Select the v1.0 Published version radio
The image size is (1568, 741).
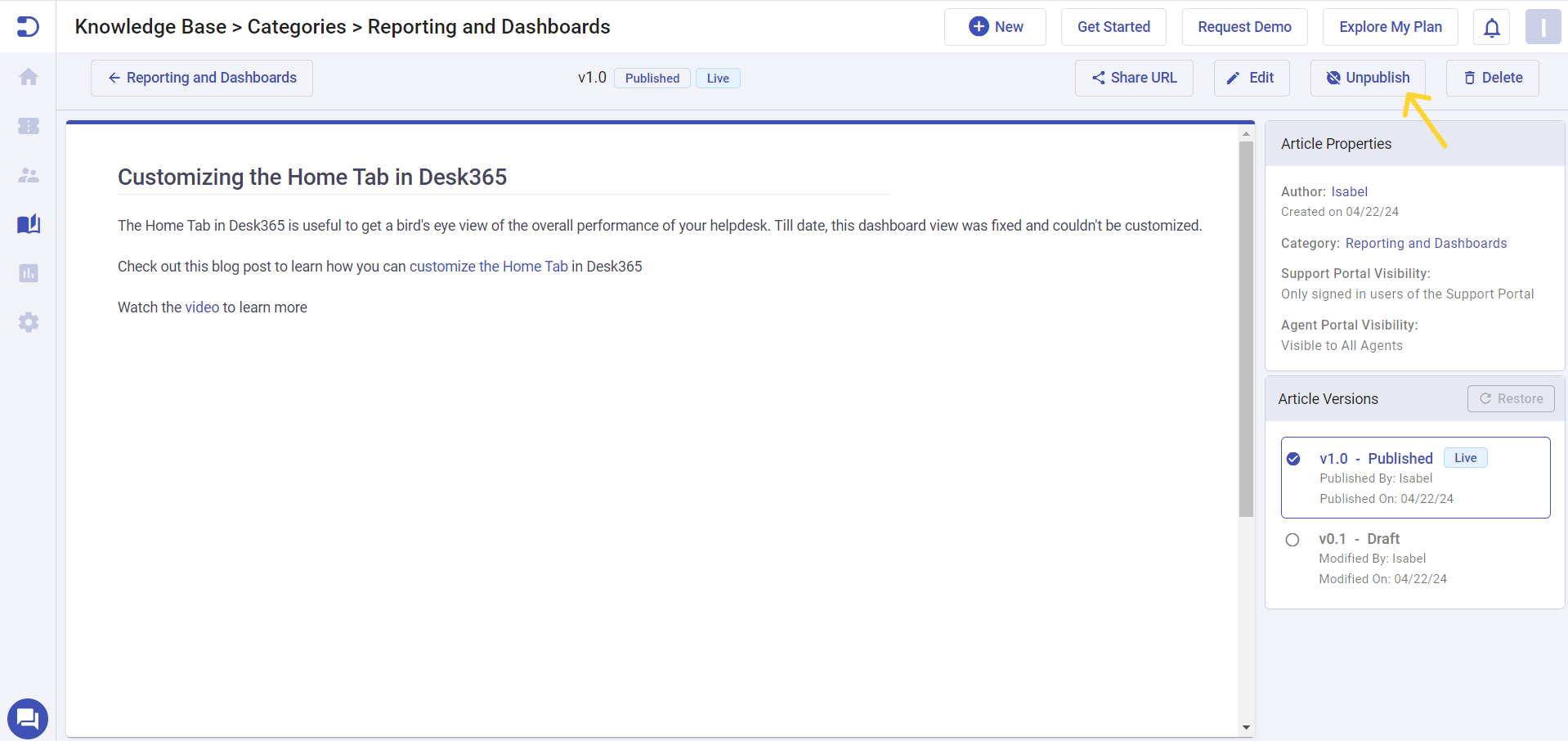click(1293, 459)
